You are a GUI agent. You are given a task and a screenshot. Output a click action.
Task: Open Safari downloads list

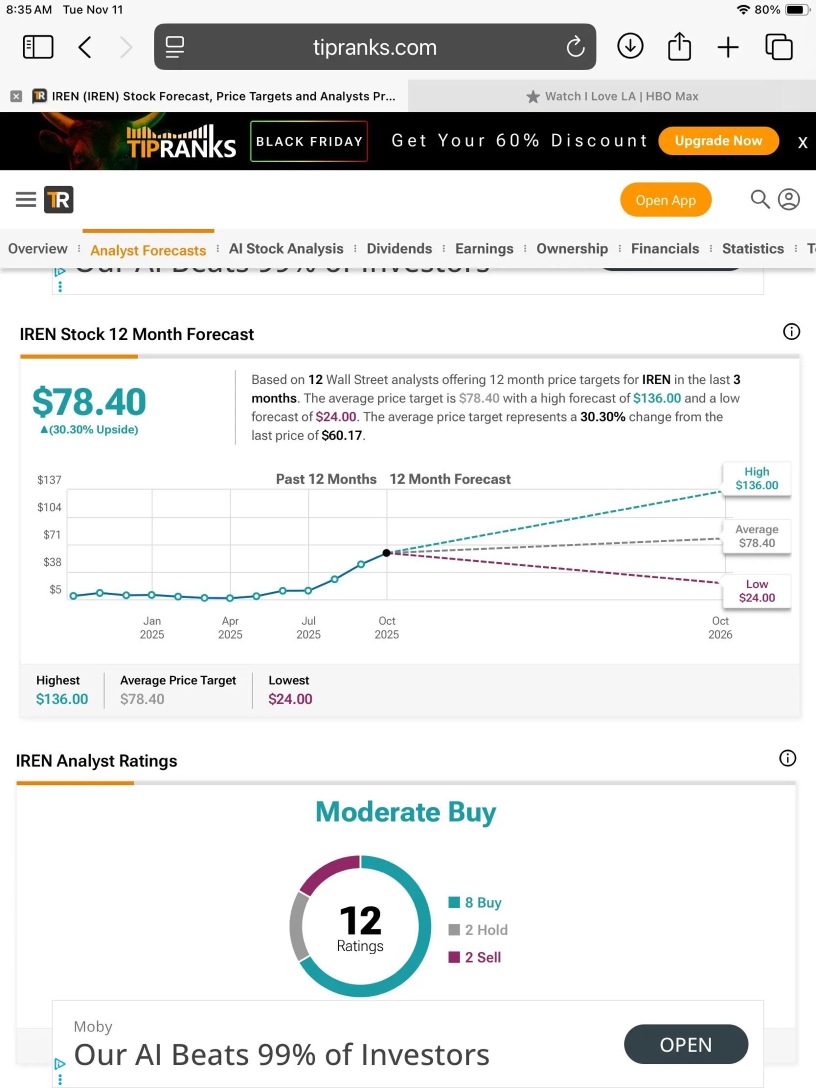[630, 46]
